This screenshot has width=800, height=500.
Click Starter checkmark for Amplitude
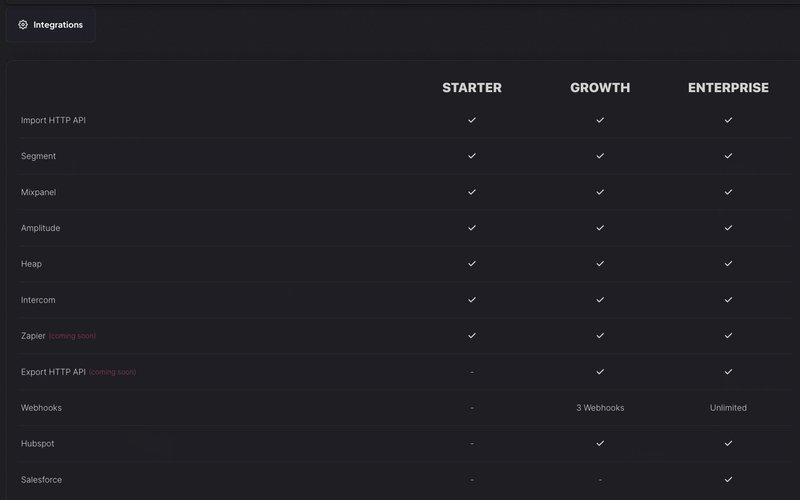click(472, 228)
